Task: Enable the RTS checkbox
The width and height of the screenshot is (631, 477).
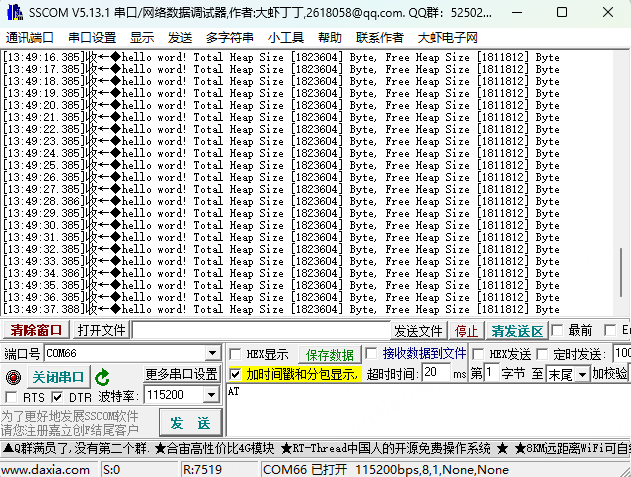Action: click(x=11, y=398)
